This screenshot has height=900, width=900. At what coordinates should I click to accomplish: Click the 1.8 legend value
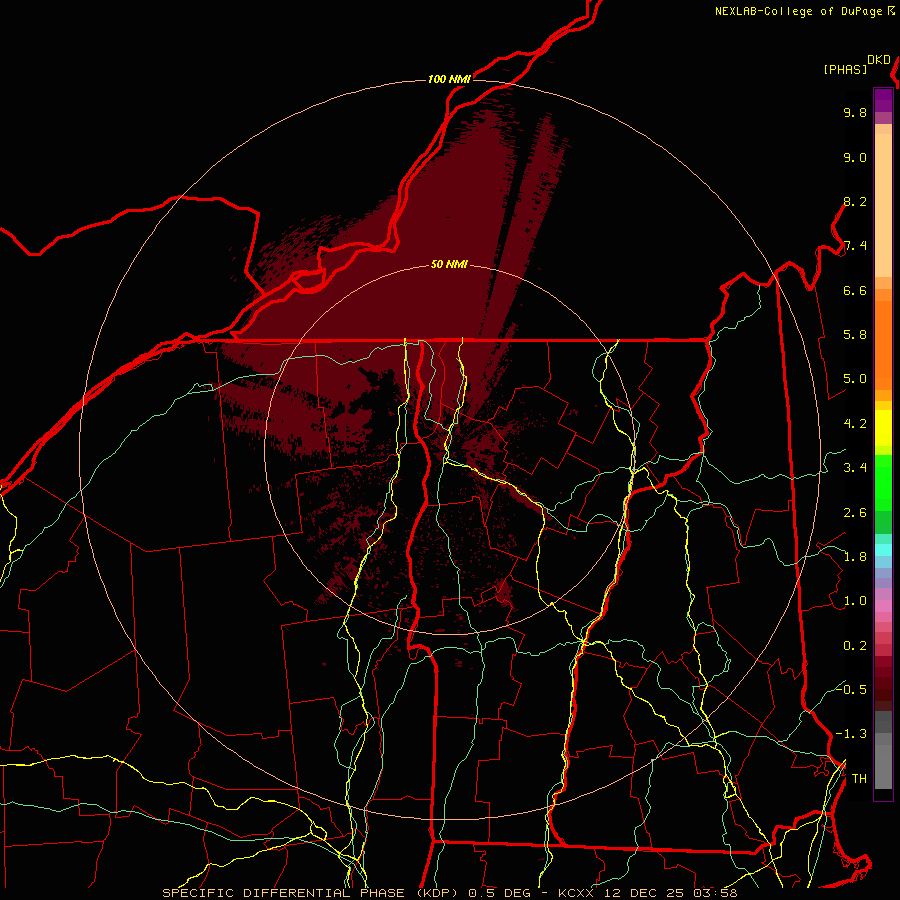coord(855,557)
